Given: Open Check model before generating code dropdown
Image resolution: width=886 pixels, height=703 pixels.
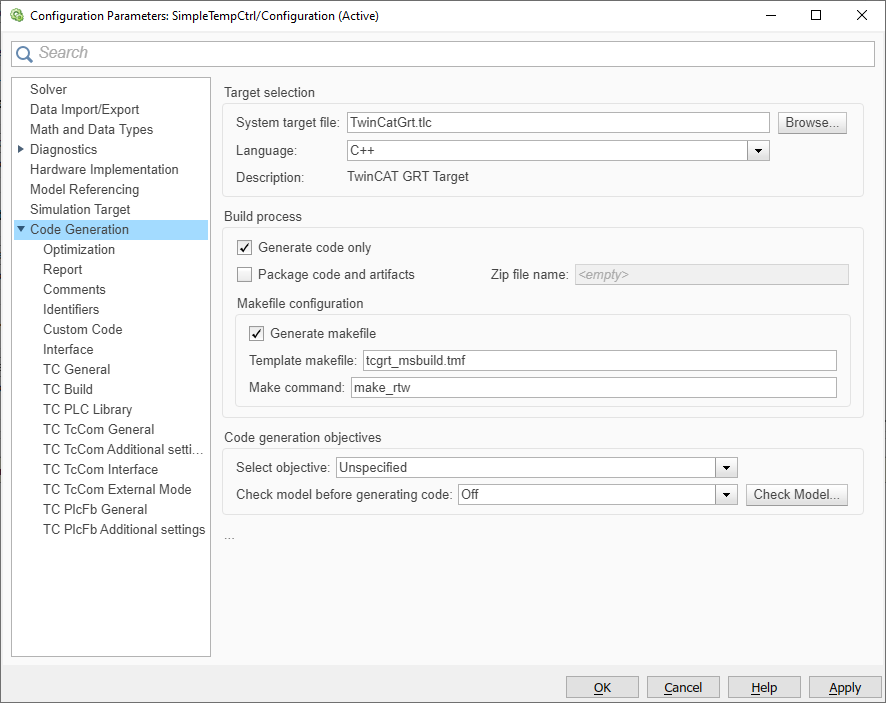Looking at the screenshot, I should click(x=726, y=495).
